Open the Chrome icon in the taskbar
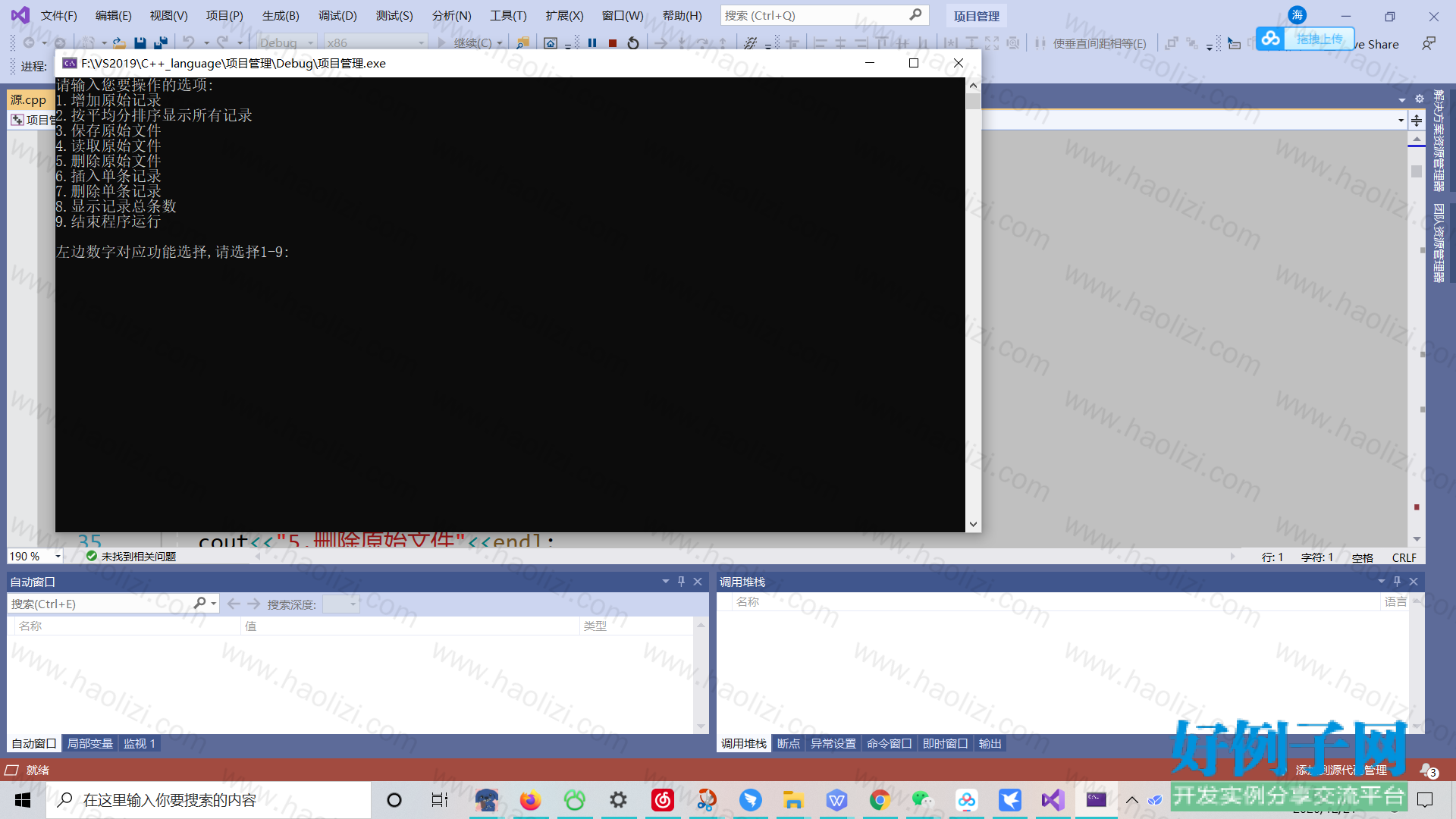This screenshot has width=1456, height=819. 880,800
